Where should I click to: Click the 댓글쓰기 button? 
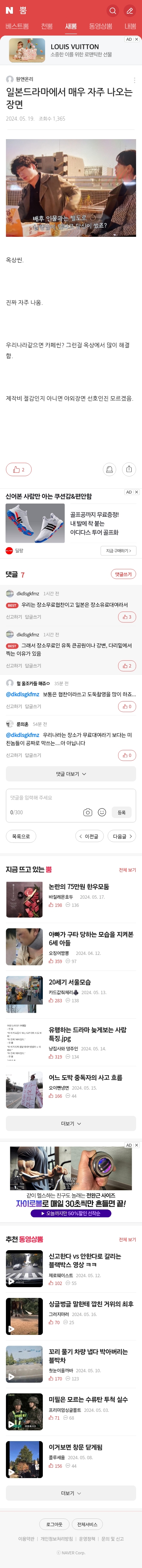(123, 574)
